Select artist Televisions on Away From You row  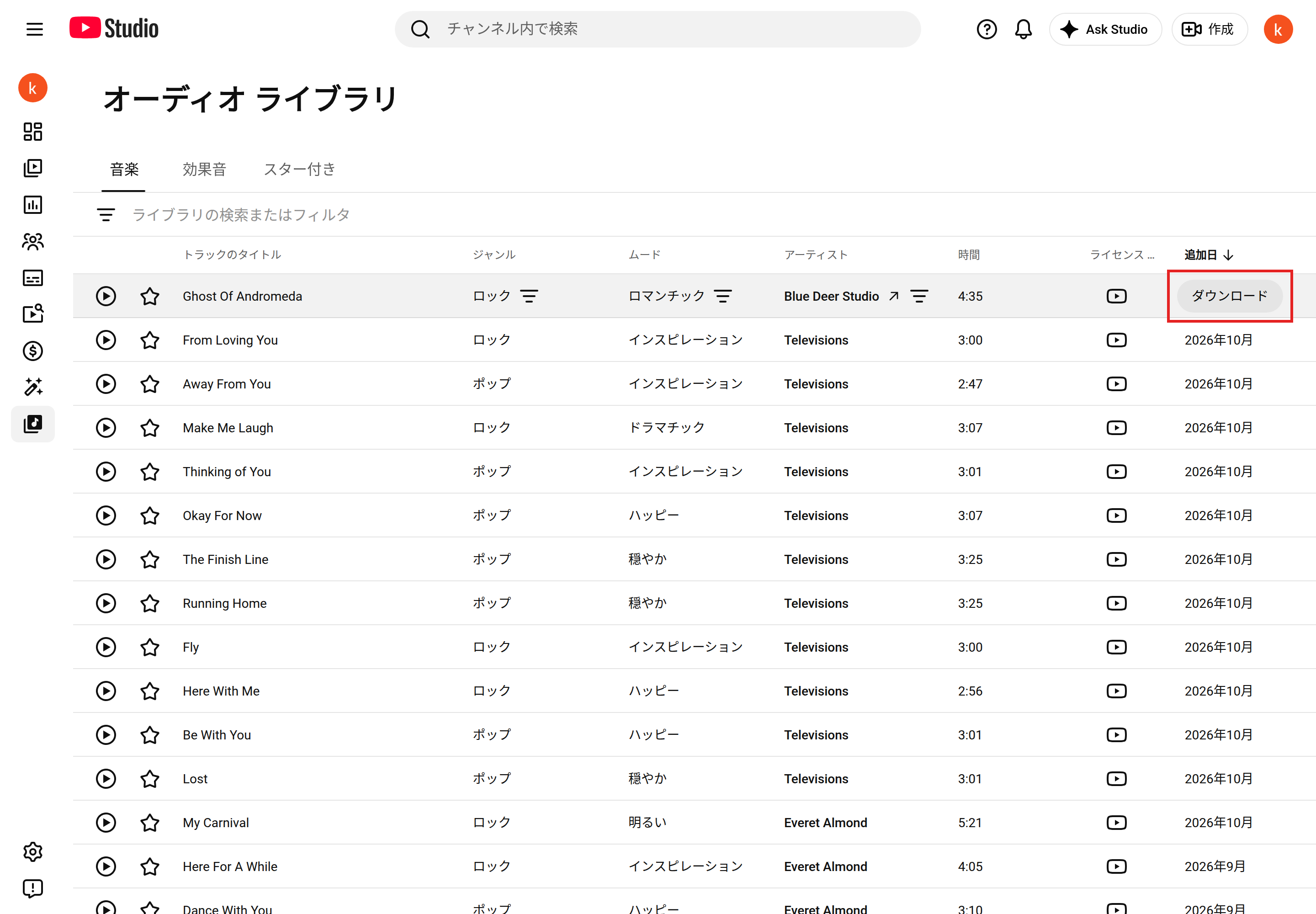coord(816,384)
